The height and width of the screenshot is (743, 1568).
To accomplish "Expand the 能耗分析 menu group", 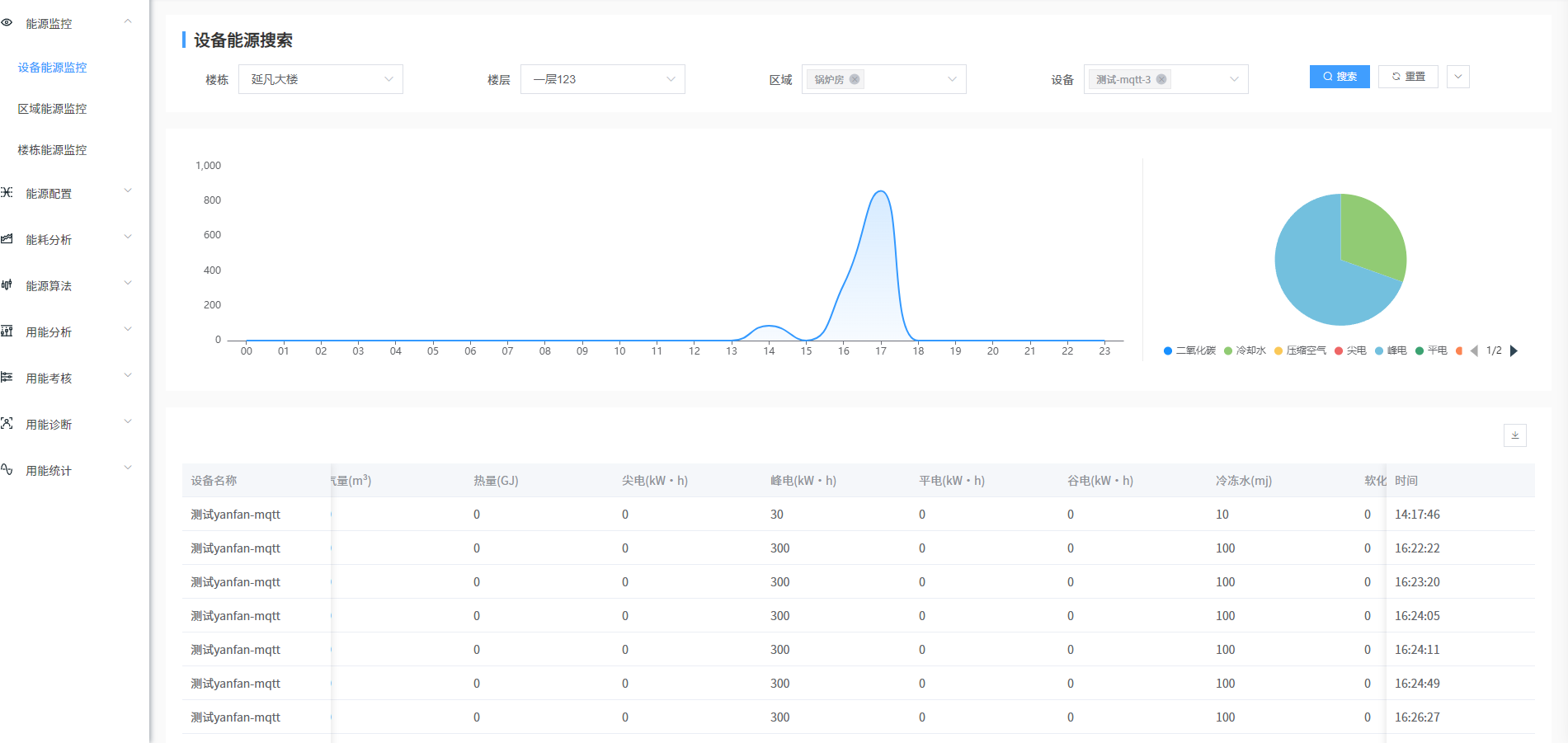I will coord(128,237).
